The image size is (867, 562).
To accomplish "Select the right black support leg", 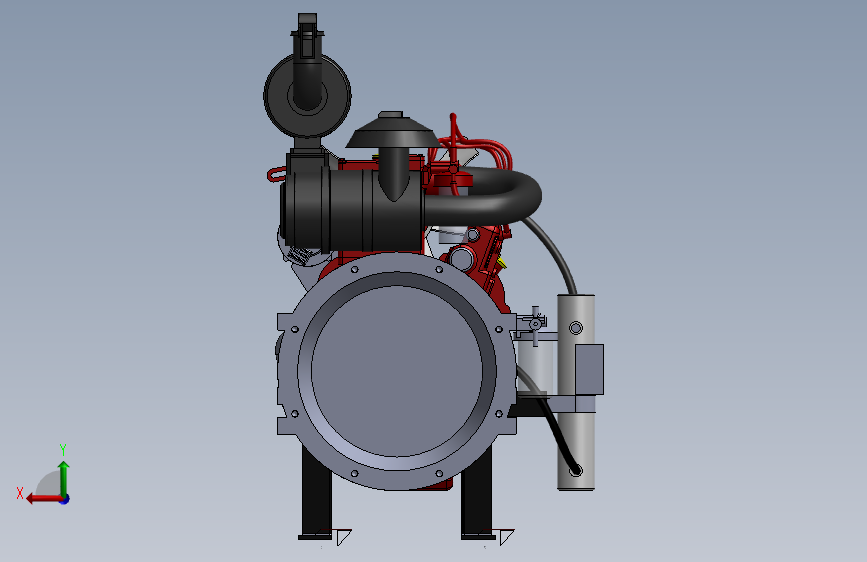I will pyautogui.click(x=477, y=494).
